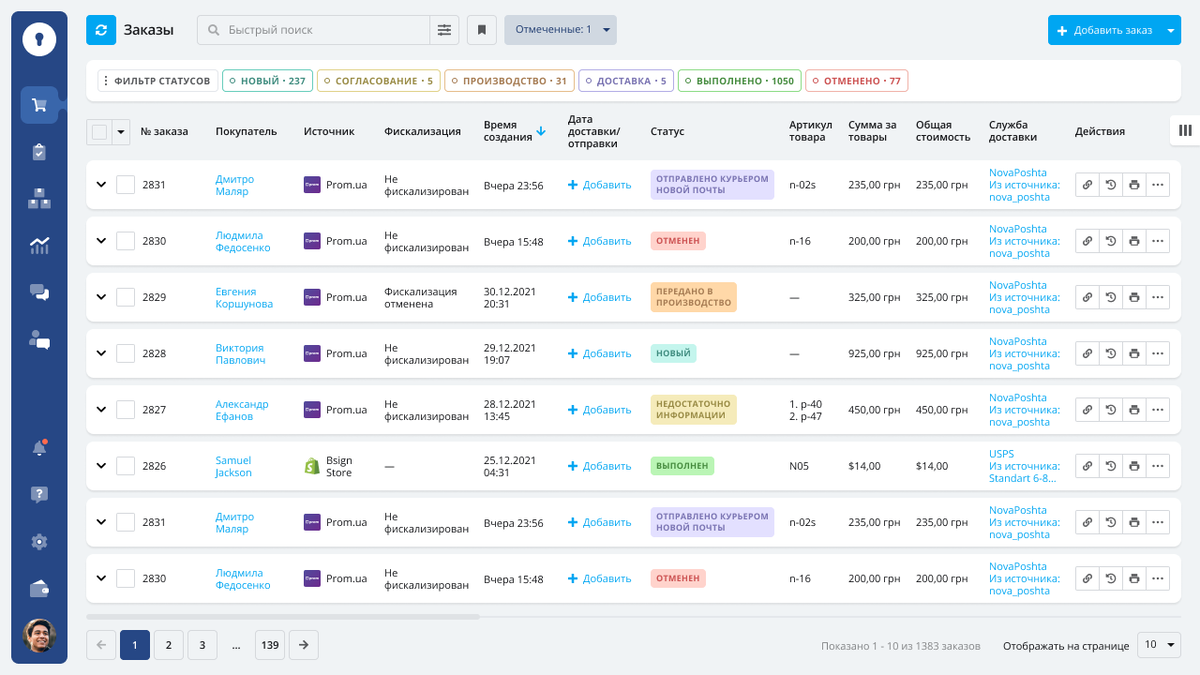Open buyer link Samuel Jackson
The height and width of the screenshot is (675, 1200).
click(233, 466)
